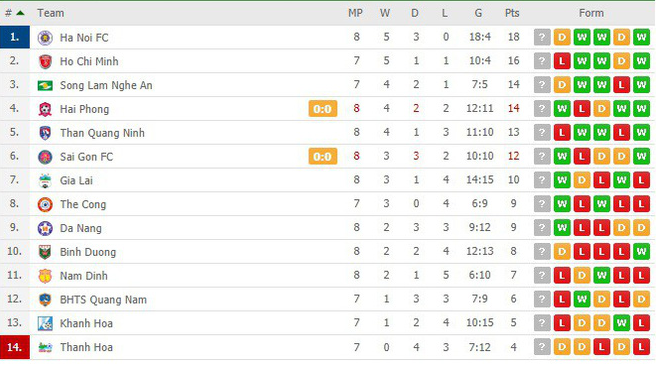Screen dimensions: 656x366
Task: Click Ha Noi FC's gray question mark form box
Action: click(542, 38)
